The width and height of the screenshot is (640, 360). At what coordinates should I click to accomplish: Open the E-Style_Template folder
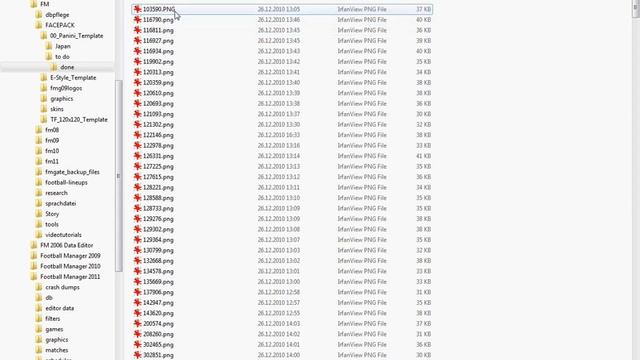pos(73,78)
